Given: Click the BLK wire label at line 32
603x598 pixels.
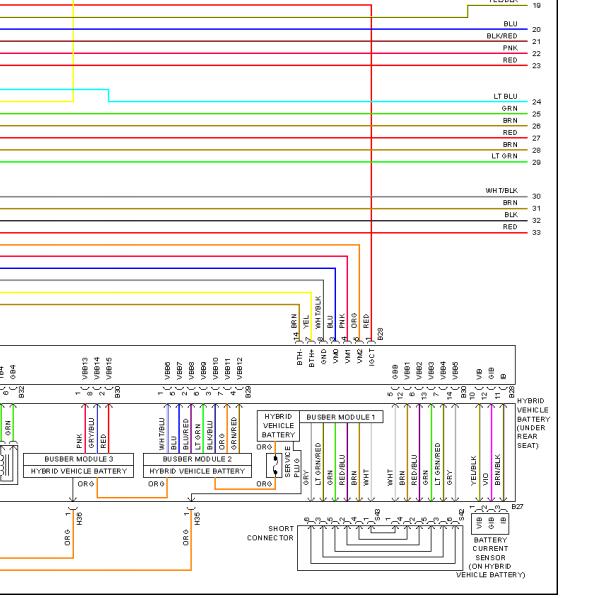Looking at the screenshot, I should (511, 215).
